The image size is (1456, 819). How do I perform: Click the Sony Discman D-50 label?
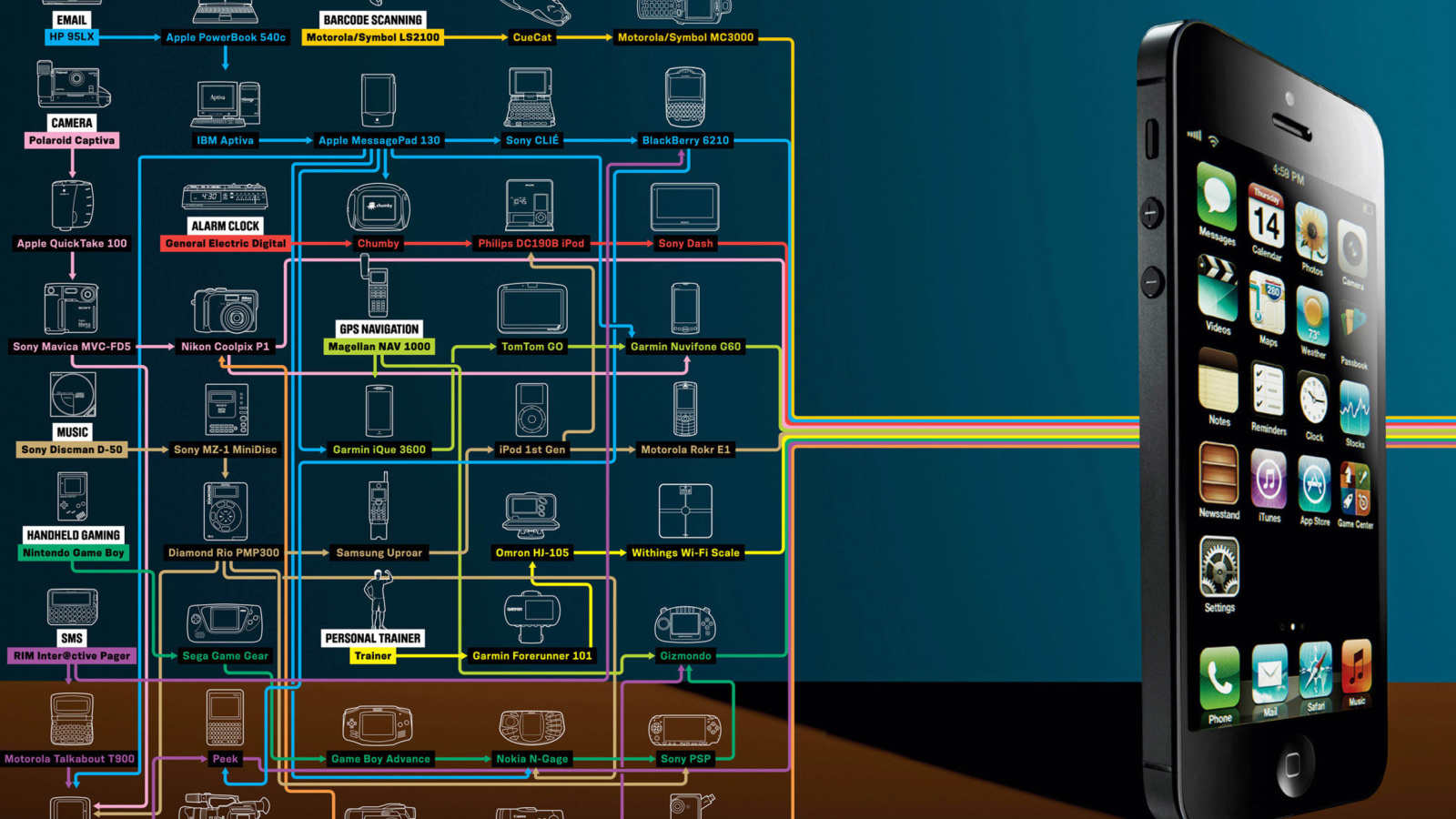click(72, 450)
